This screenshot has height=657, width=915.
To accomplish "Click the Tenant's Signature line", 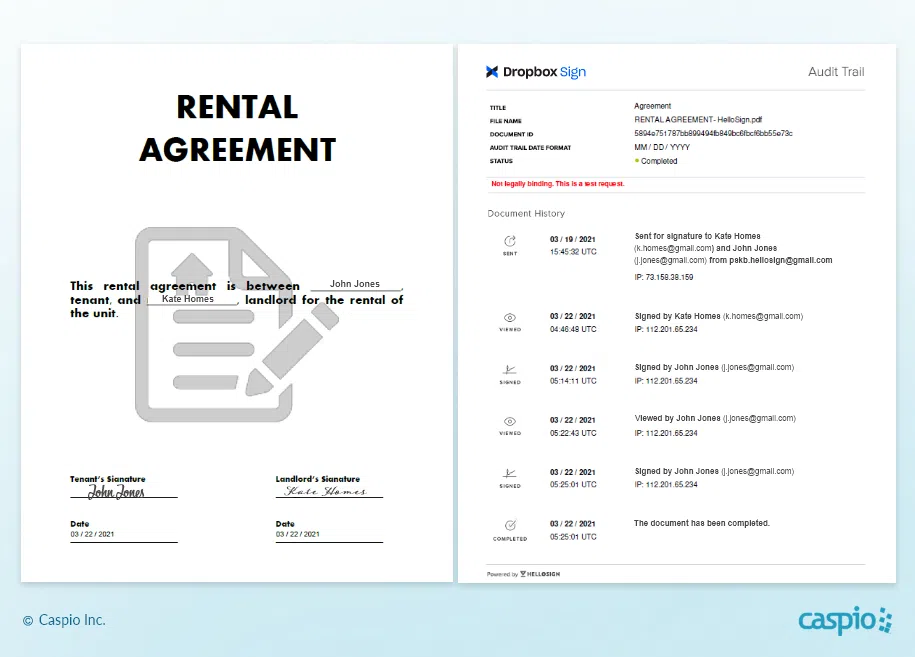I will pyautogui.click(x=122, y=492).
